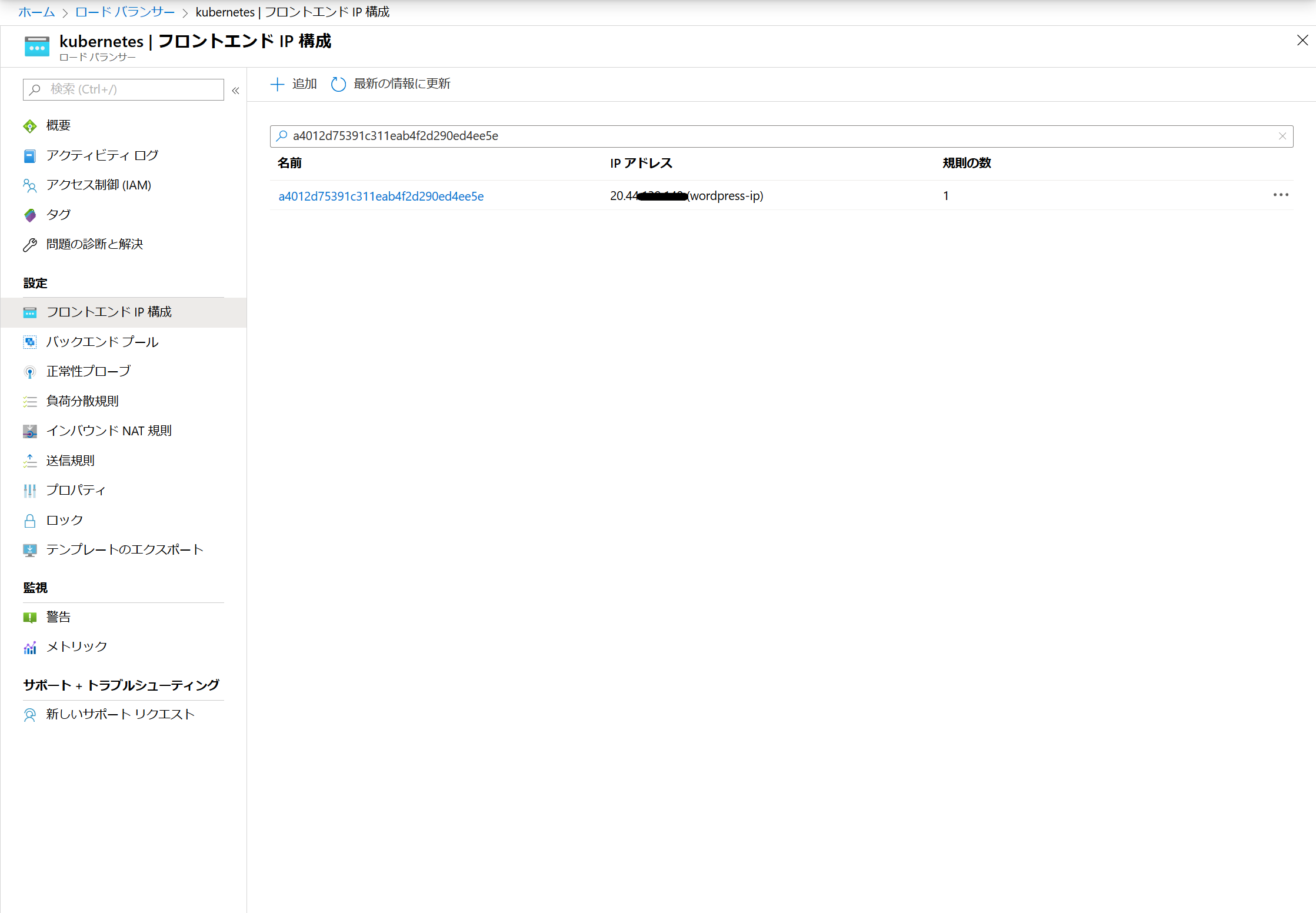The height and width of the screenshot is (913, 1316).
Task: Click the メトリック chart icon
Action: tap(30, 647)
